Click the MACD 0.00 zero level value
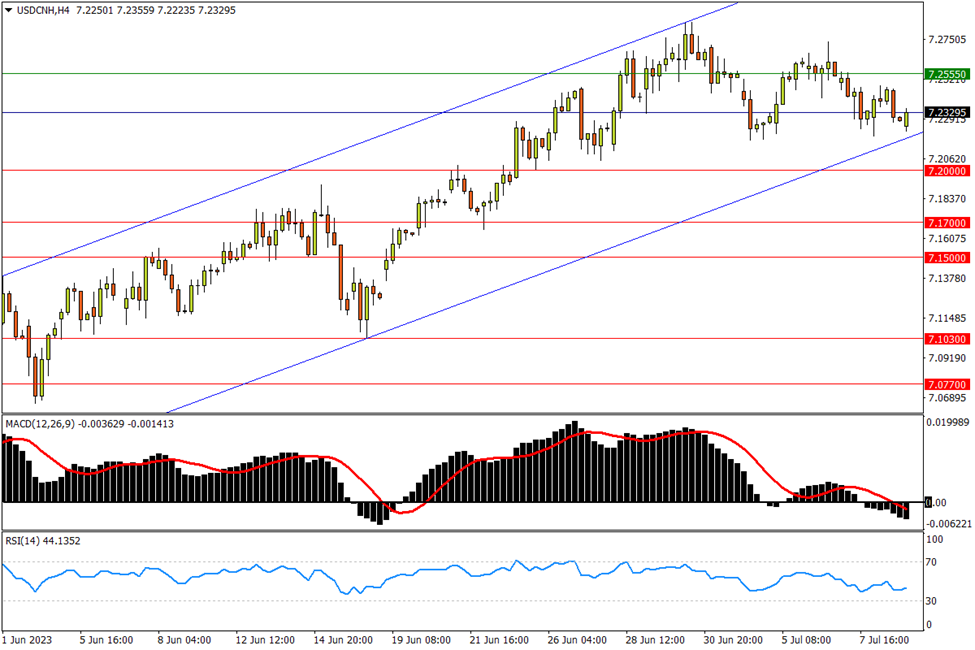The height and width of the screenshot is (650, 975). (x=936, y=502)
